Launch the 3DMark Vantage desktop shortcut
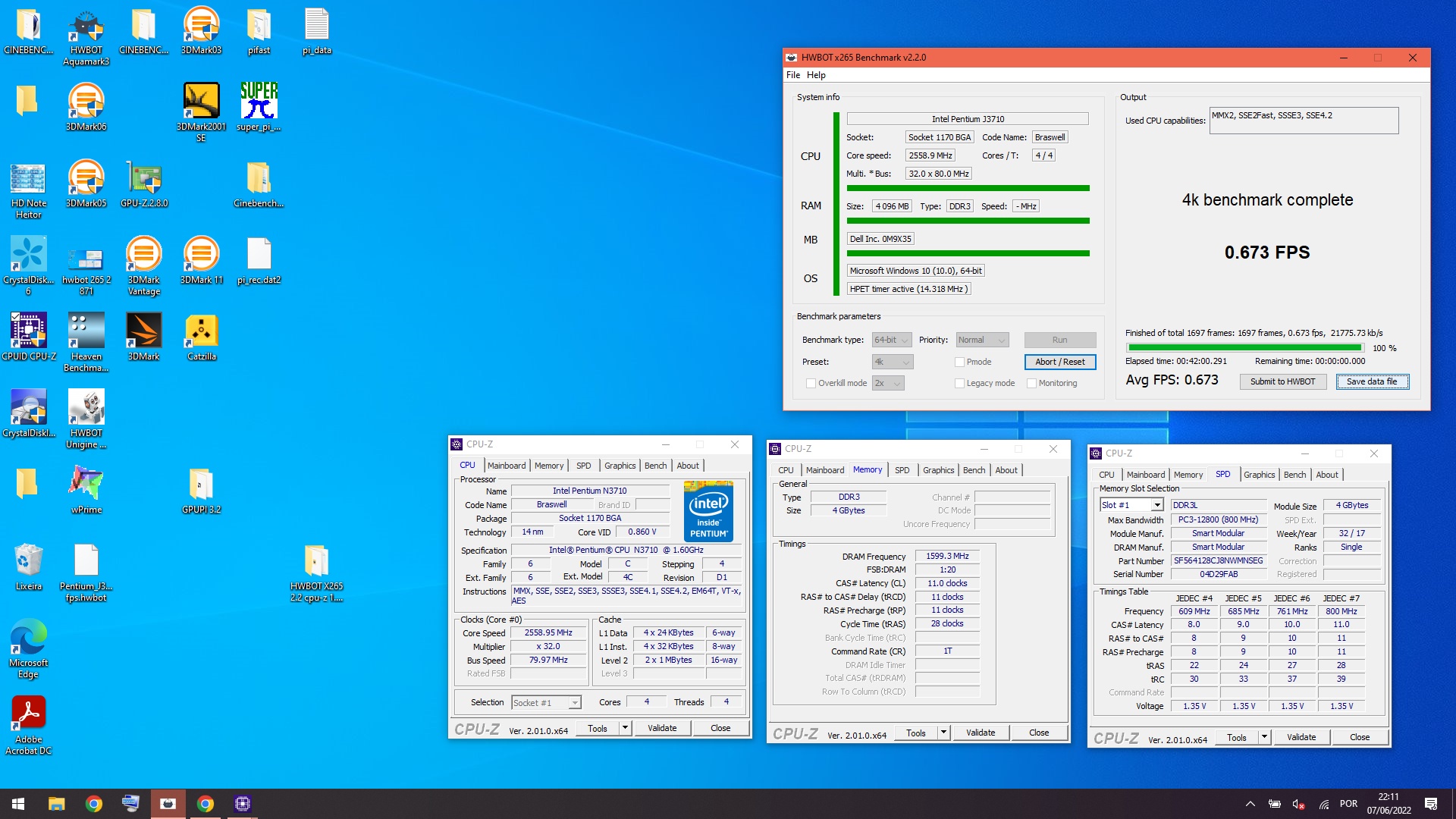The width and height of the screenshot is (1456, 819). pos(143,266)
